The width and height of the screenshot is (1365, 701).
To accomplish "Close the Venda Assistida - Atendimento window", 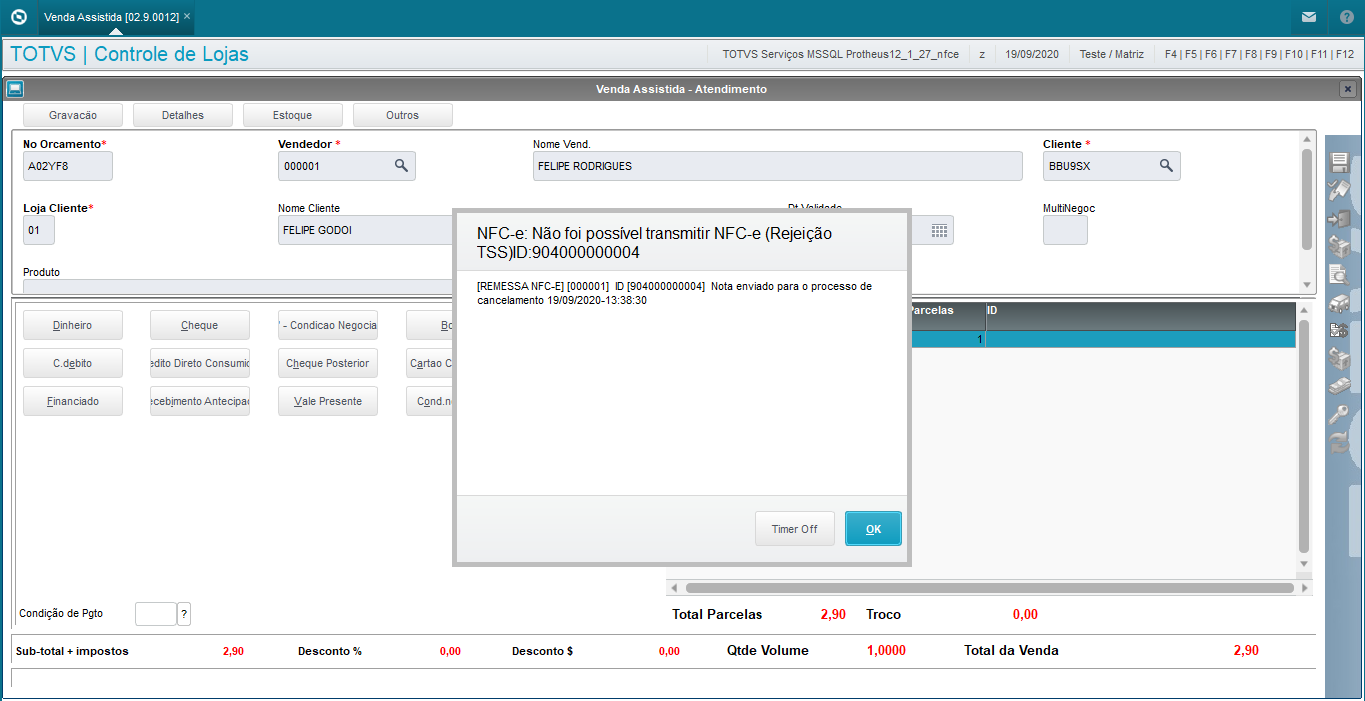I will tap(1347, 89).
